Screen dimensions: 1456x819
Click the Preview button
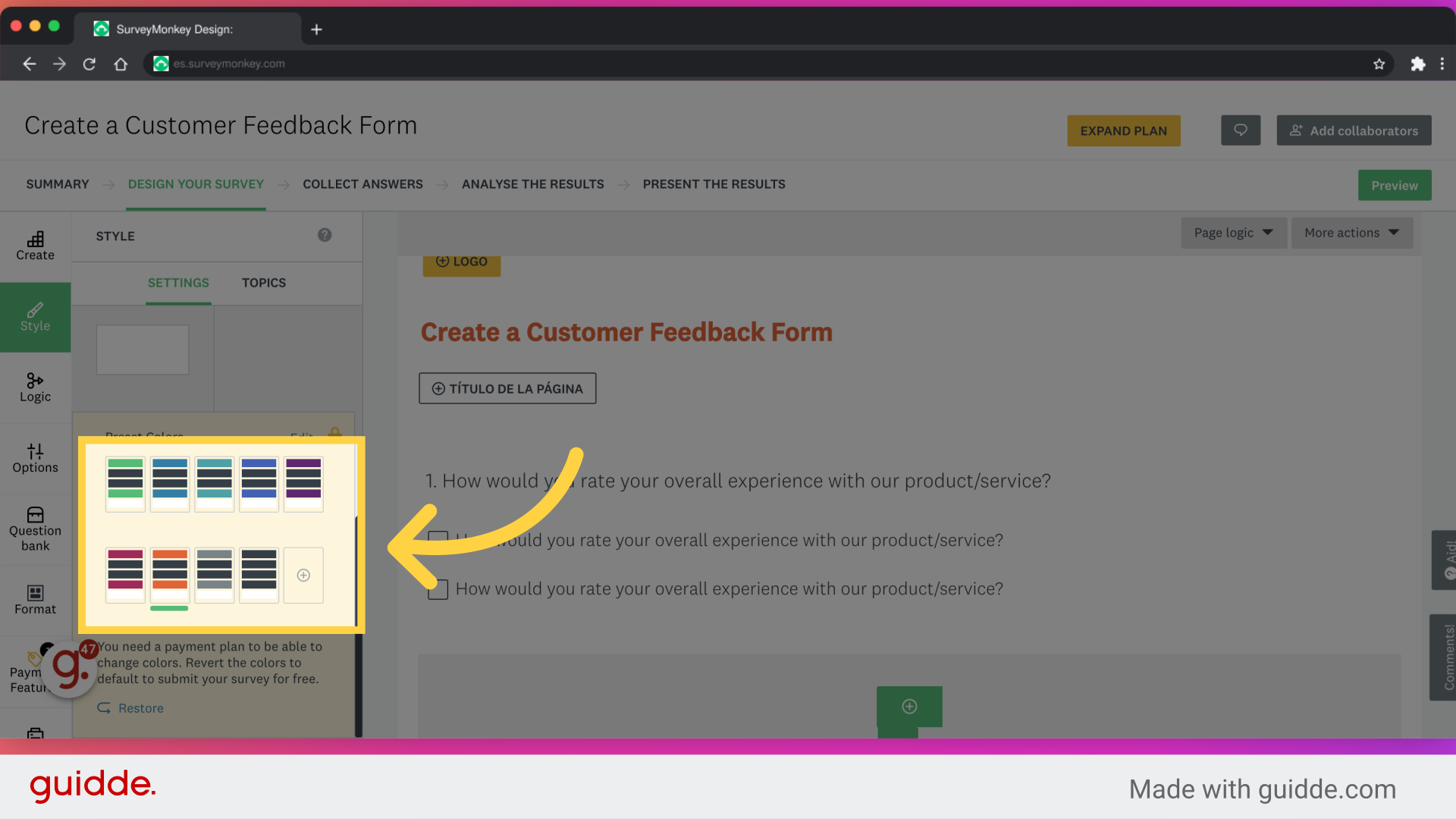(1394, 186)
